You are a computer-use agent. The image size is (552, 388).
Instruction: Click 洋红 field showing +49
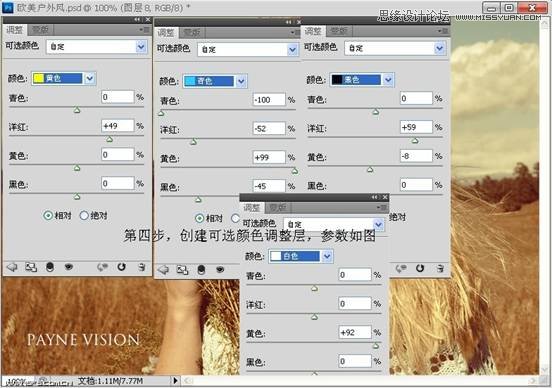(118, 126)
